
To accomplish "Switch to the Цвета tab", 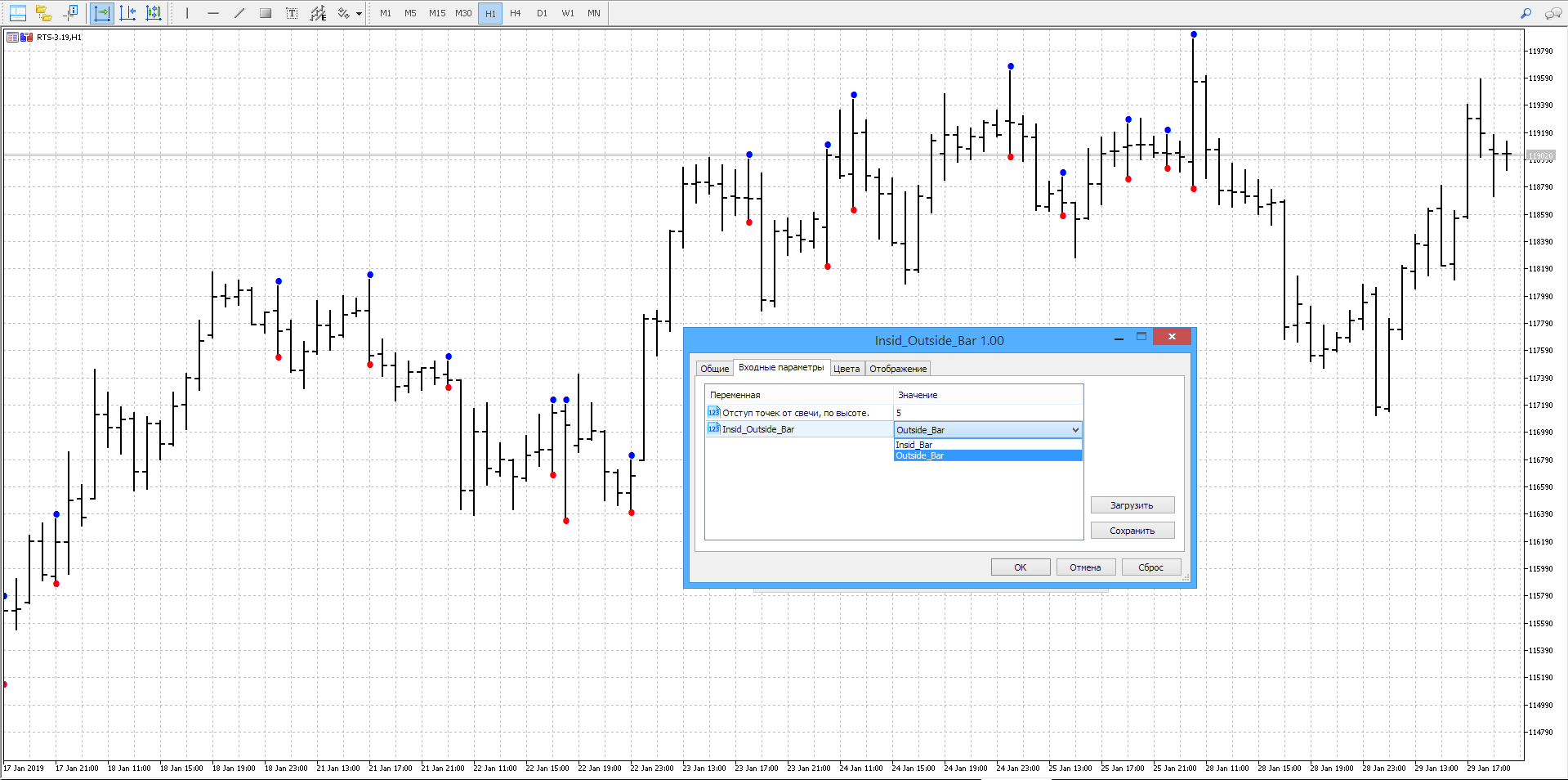I will (x=847, y=369).
